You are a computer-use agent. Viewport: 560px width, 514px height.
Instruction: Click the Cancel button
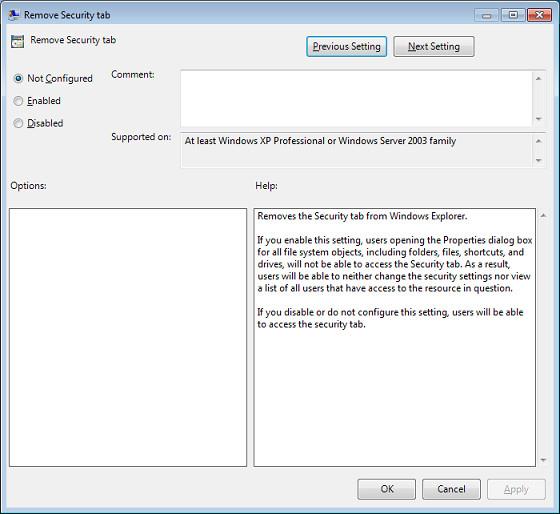pyautogui.click(x=451, y=489)
